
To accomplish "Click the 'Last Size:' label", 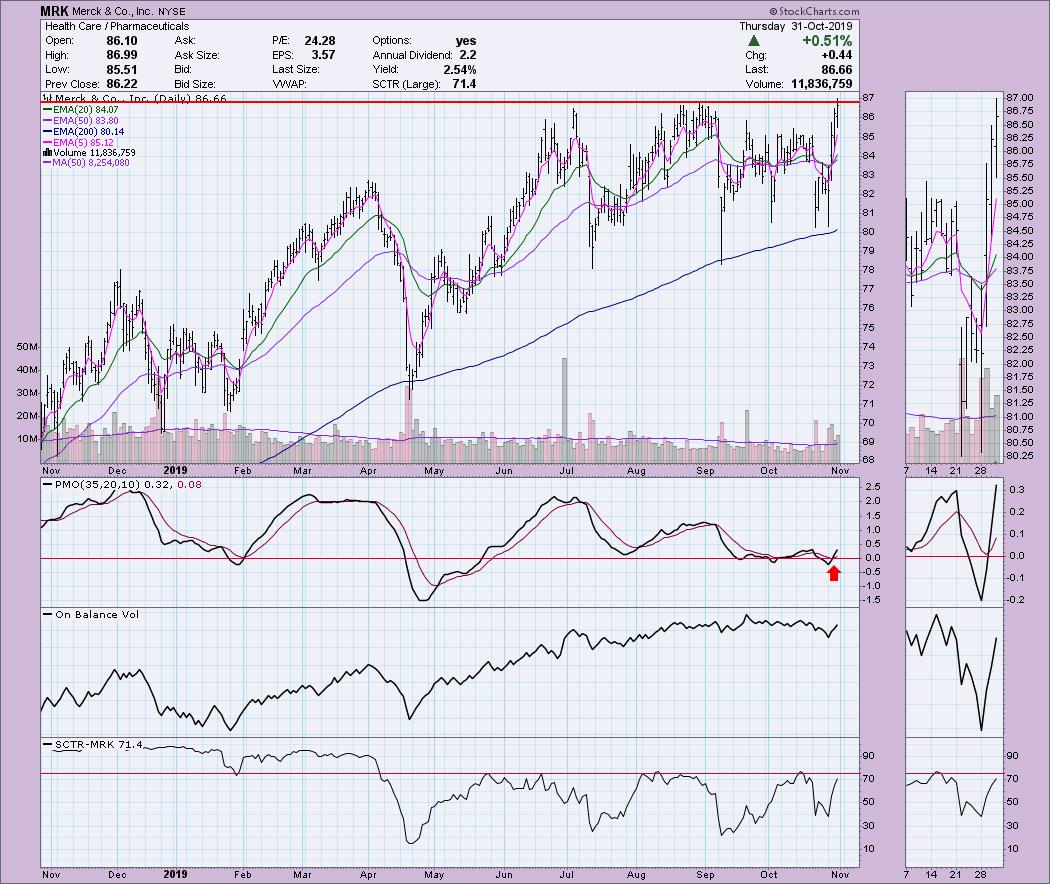I will pyautogui.click(x=295, y=70).
